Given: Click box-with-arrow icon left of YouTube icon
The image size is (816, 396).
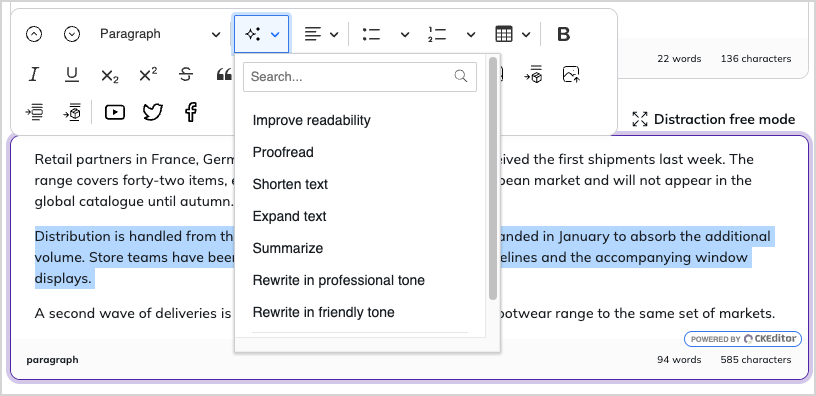Looking at the screenshot, I should coord(72,112).
